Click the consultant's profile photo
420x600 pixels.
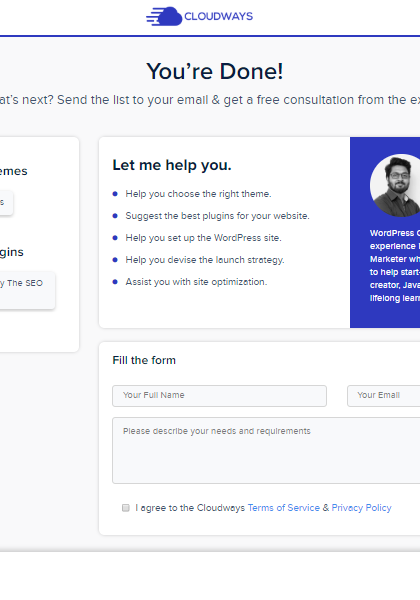[395, 186]
